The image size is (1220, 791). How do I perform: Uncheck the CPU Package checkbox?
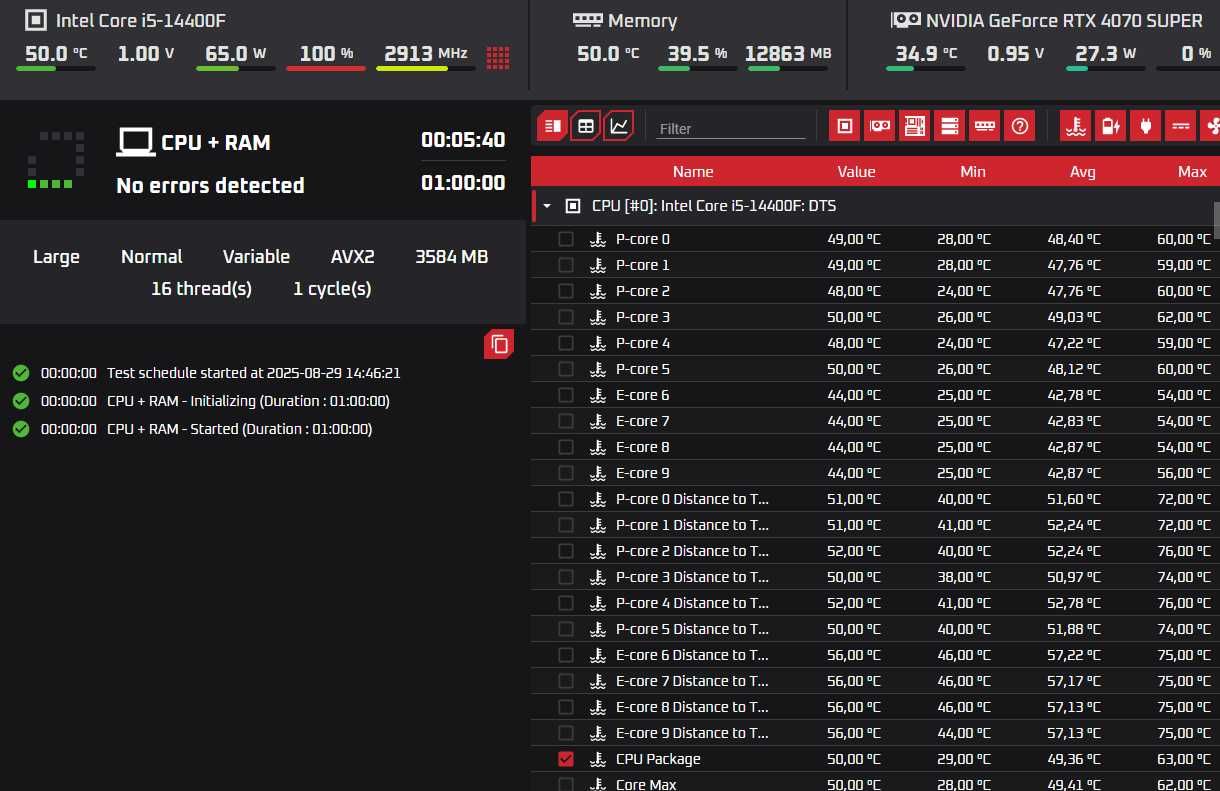566,759
